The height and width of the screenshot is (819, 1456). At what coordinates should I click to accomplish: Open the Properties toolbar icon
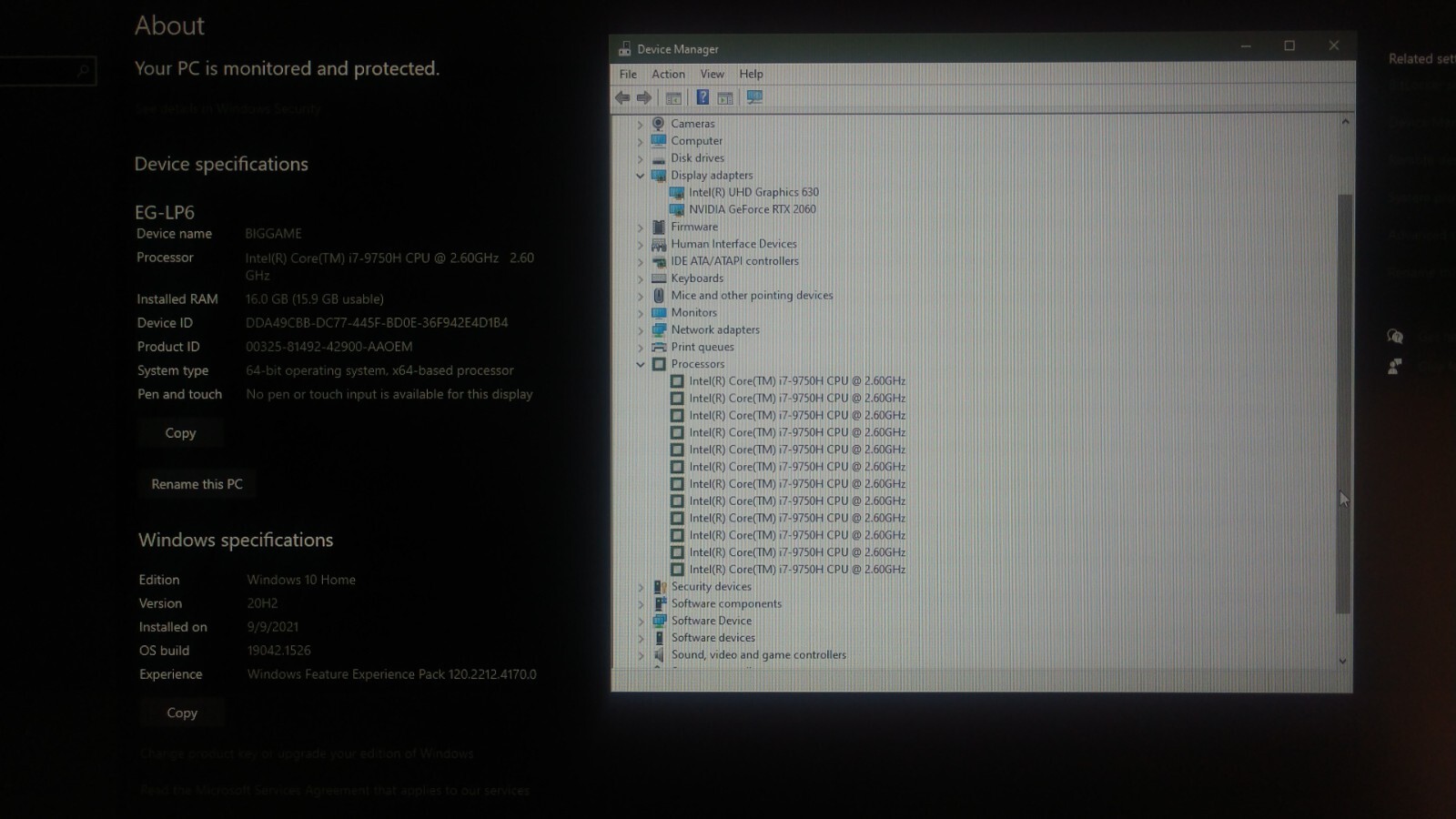tap(673, 98)
